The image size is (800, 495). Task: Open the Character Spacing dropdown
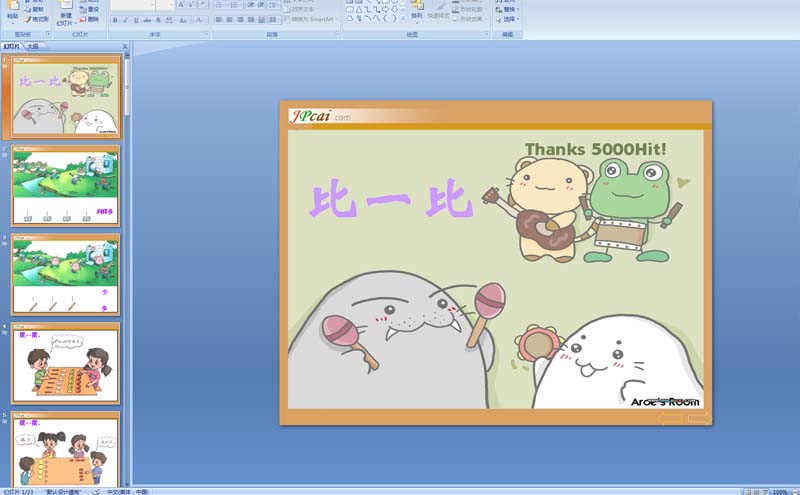(x=169, y=20)
